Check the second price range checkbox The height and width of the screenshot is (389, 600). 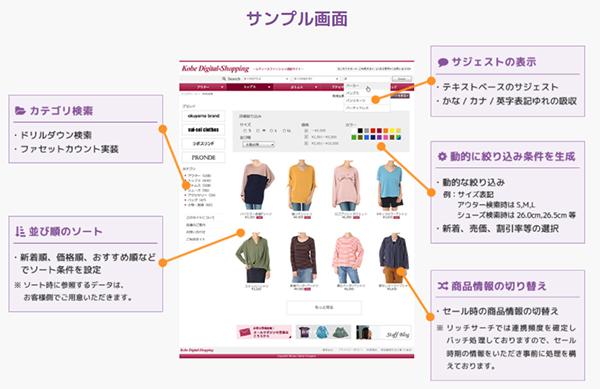pyautogui.click(x=306, y=137)
